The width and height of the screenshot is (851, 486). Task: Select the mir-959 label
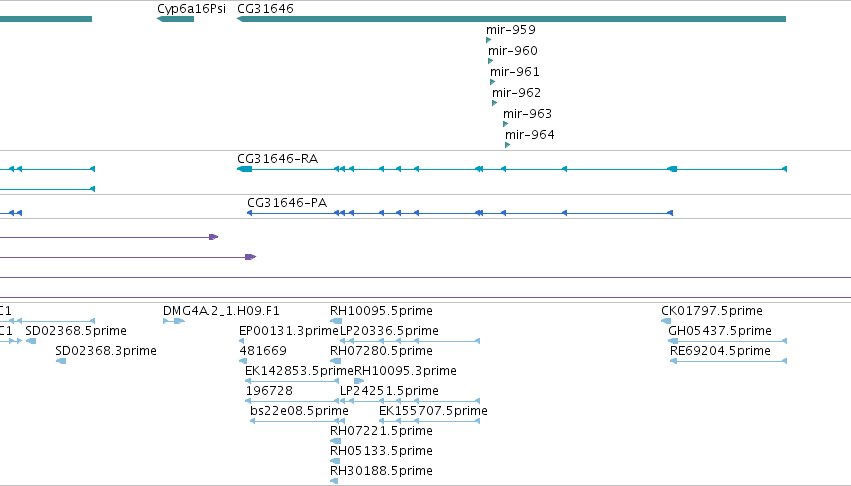tap(511, 30)
